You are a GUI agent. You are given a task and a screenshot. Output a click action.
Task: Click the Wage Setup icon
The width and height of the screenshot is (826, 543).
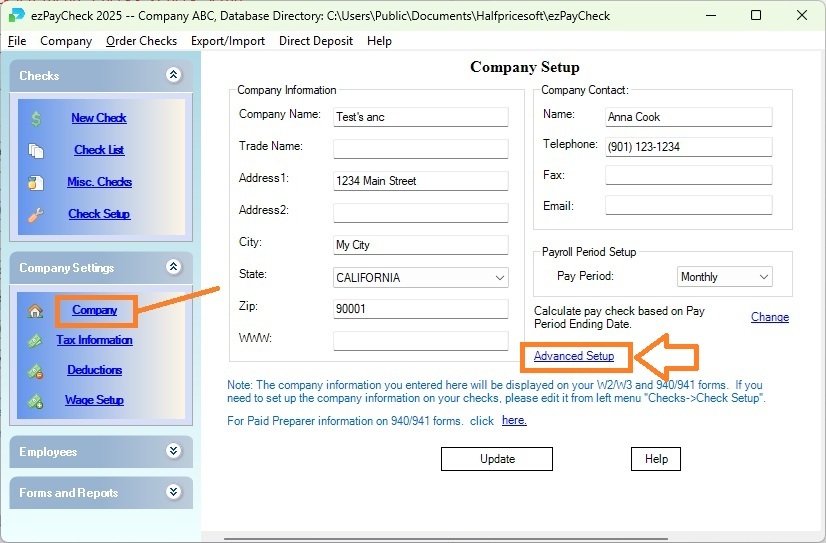tap(36, 401)
